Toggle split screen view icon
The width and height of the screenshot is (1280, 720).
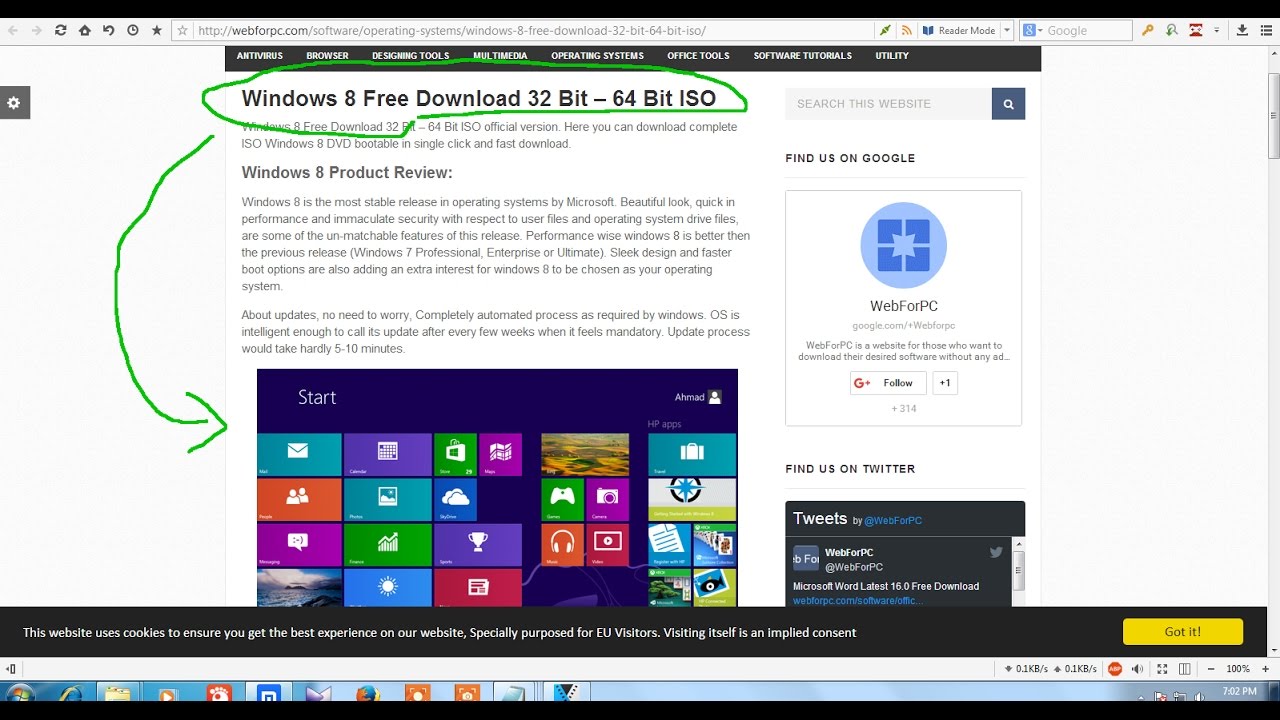click(1185, 669)
